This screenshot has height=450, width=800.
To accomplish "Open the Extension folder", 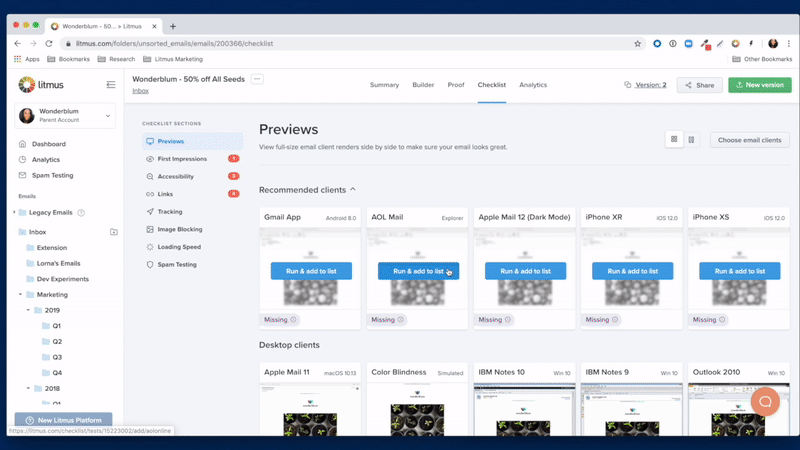I will (x=52, y=247).
